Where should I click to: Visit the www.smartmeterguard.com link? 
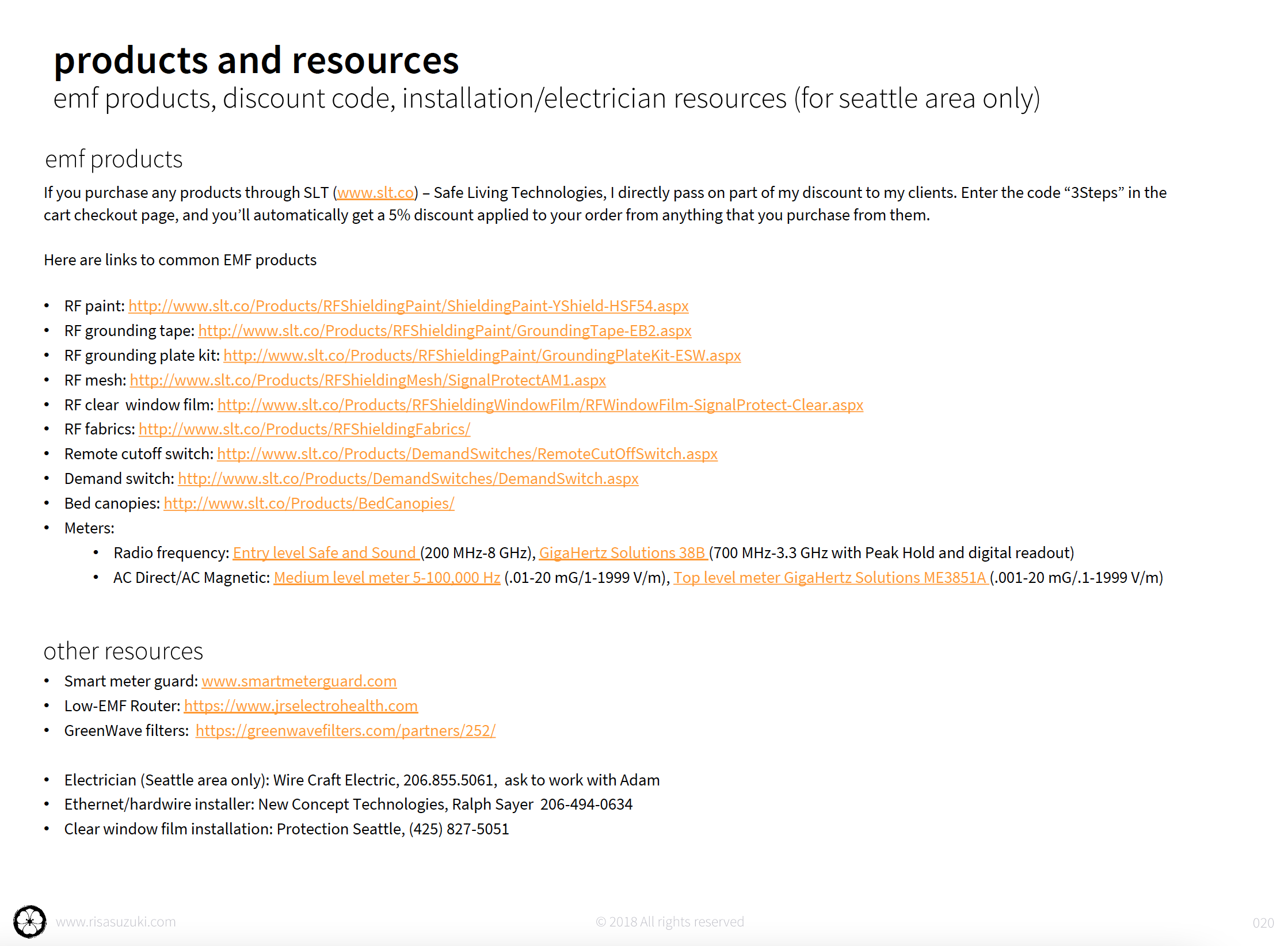[x=299, y=681]
